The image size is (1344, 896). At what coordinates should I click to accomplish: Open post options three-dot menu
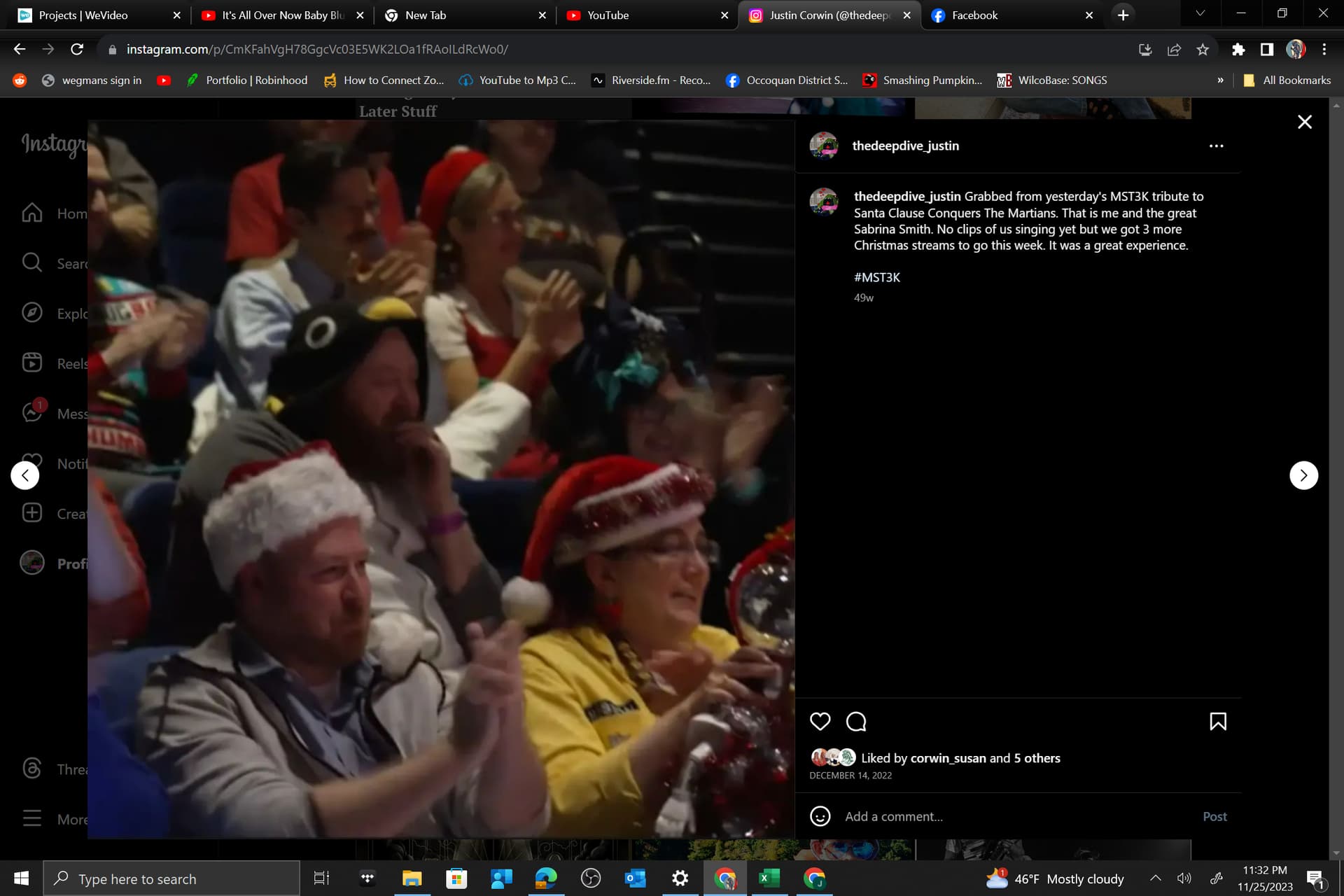point(1216,146)
